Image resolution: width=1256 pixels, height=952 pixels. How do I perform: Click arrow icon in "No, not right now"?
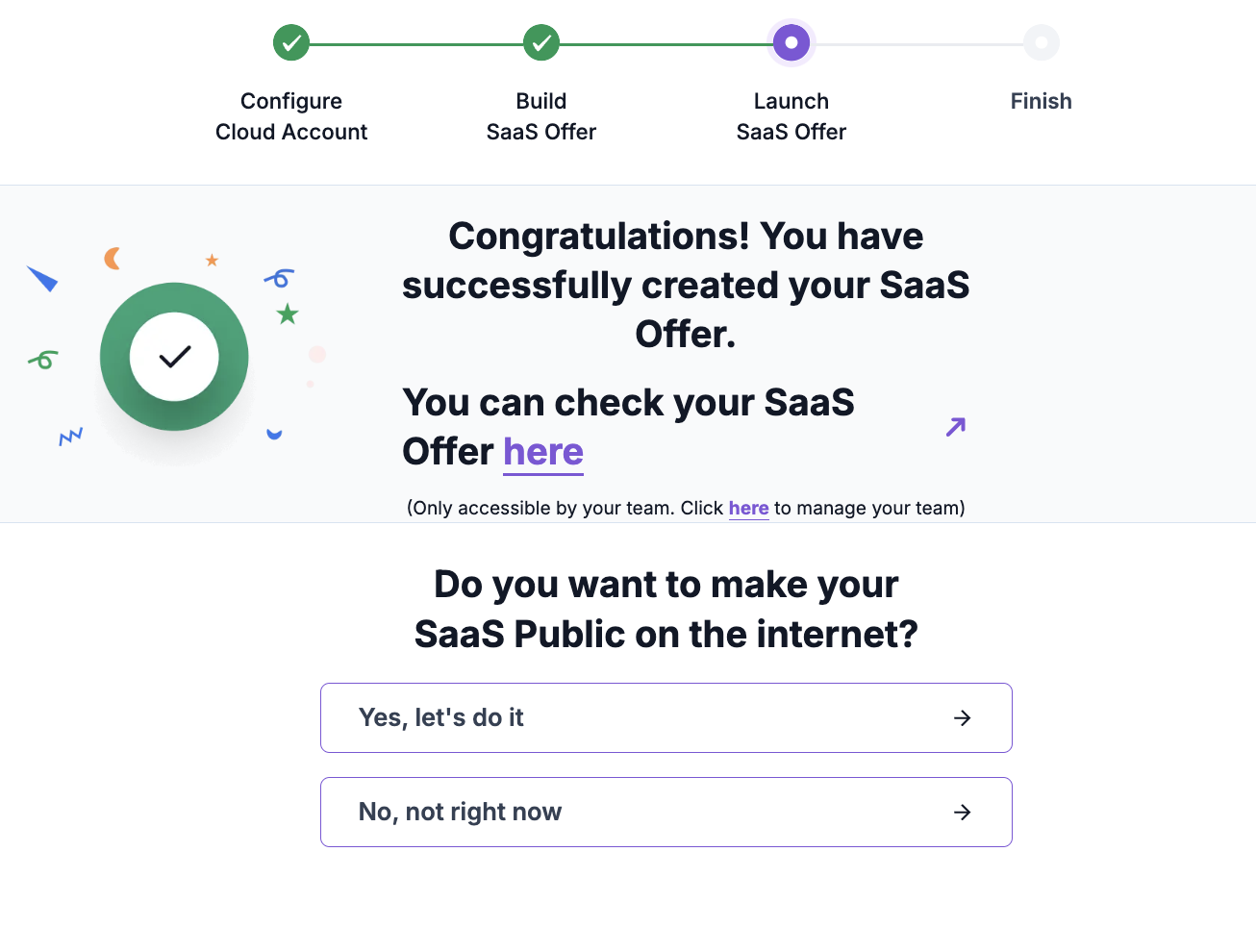point(963,813)
